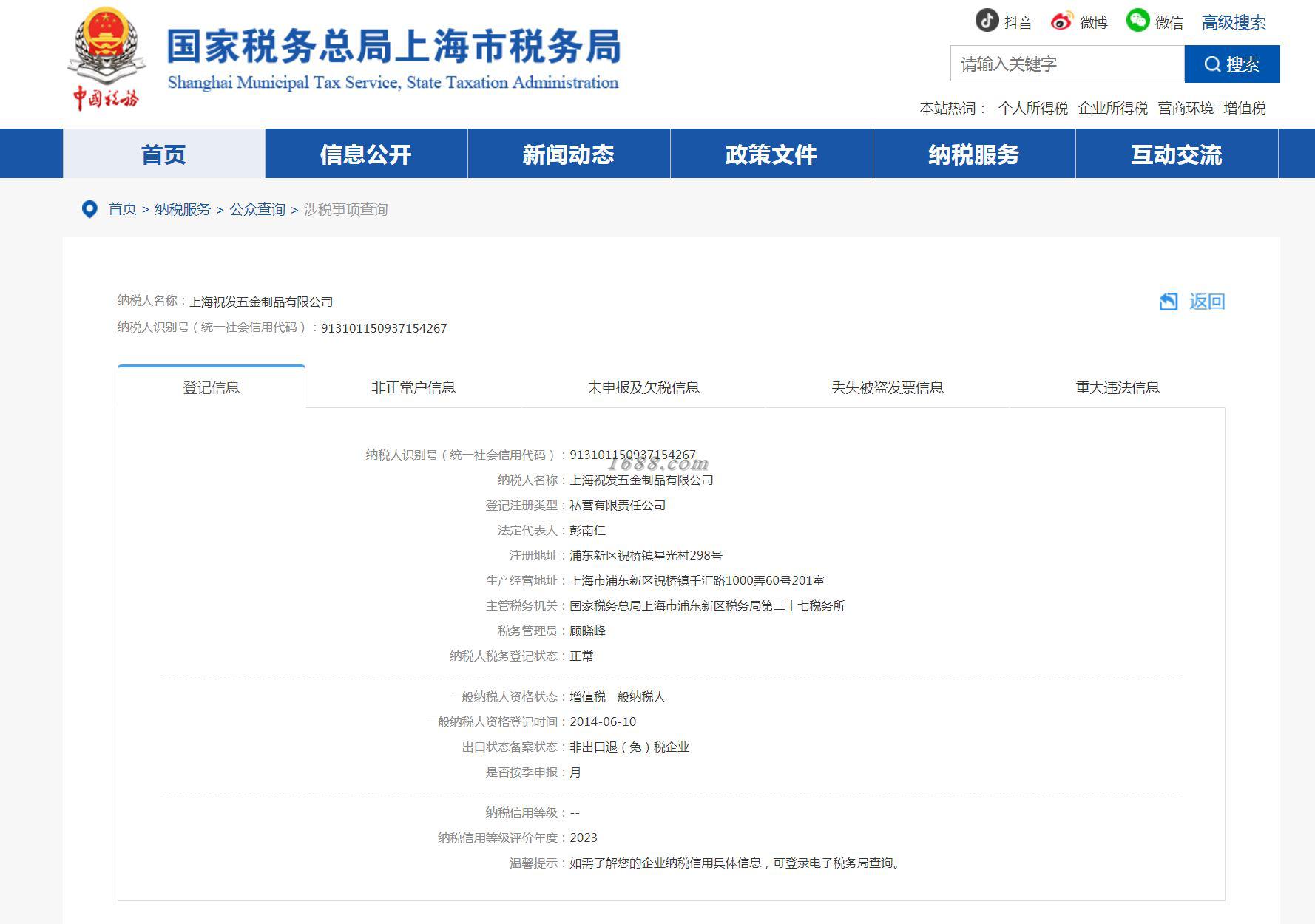The width and height of the screenshot is (1315, 924).
Task: Click the 搜索 search button
Action: click(1232, 64)
